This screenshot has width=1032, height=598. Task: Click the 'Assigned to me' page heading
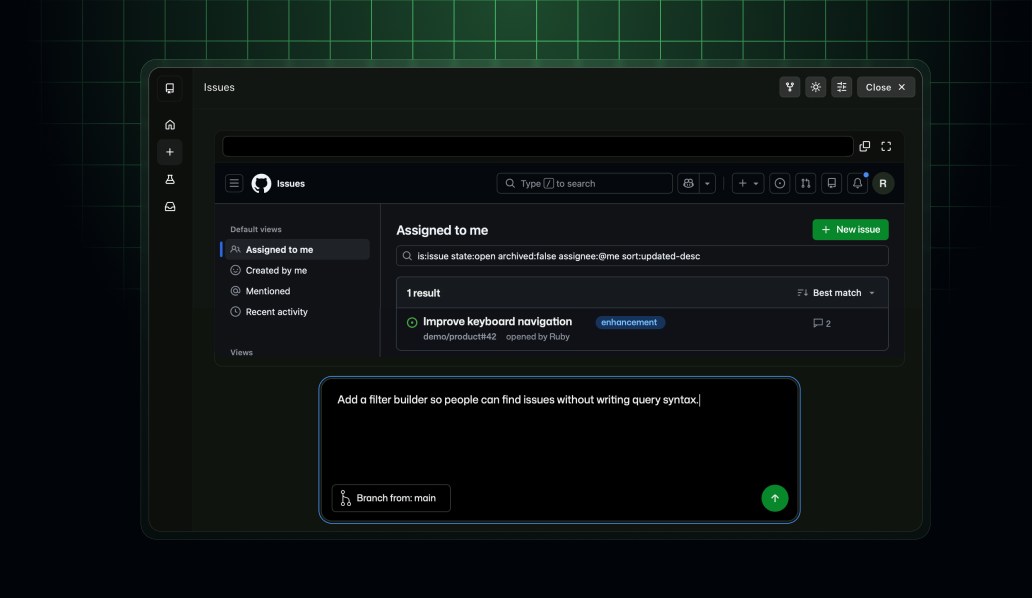tap(442, 230)
